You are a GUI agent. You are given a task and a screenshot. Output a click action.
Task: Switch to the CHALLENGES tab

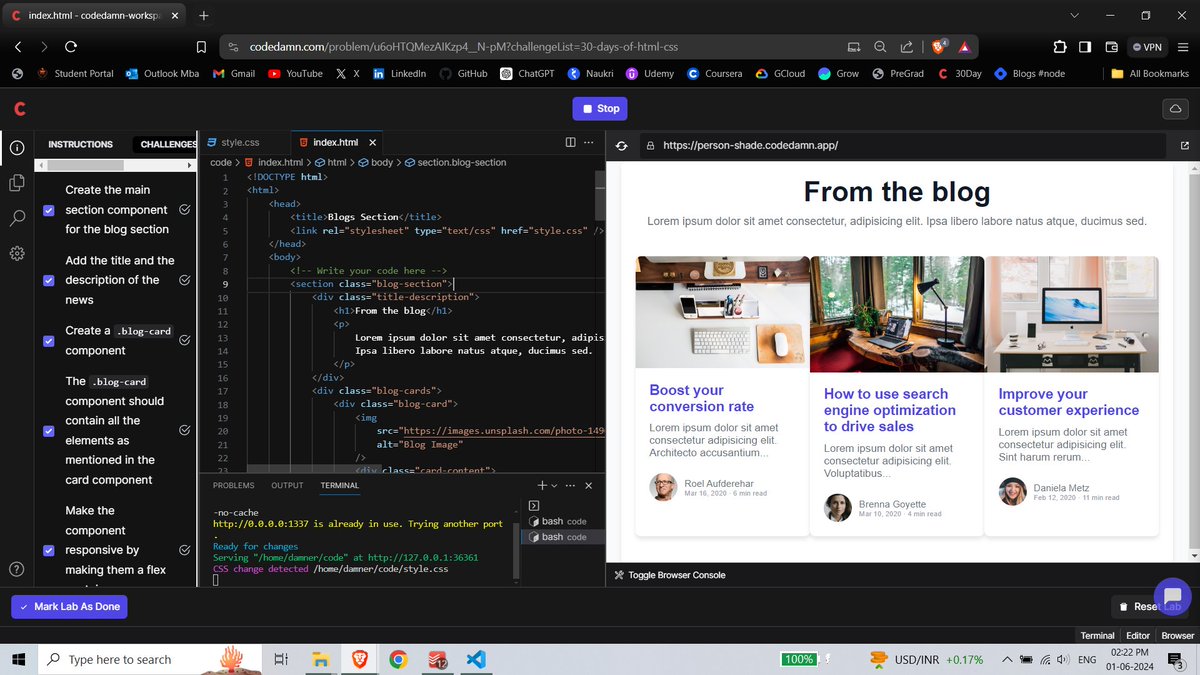pos(168,144)
